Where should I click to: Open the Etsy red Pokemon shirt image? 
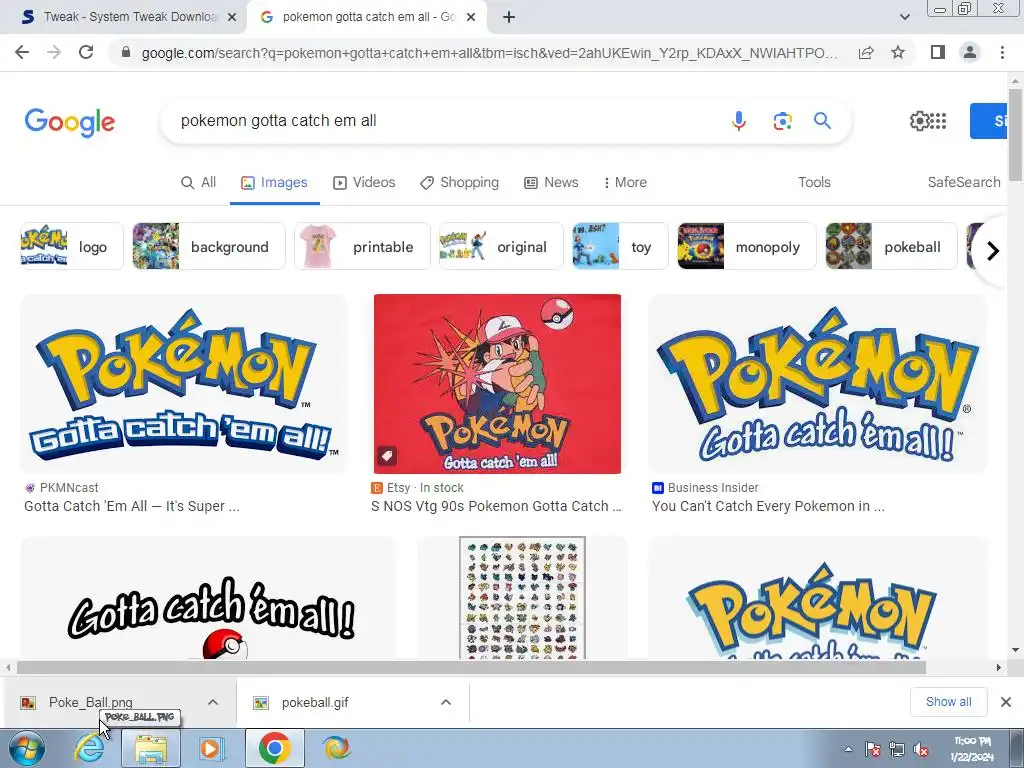pos(497,384)
